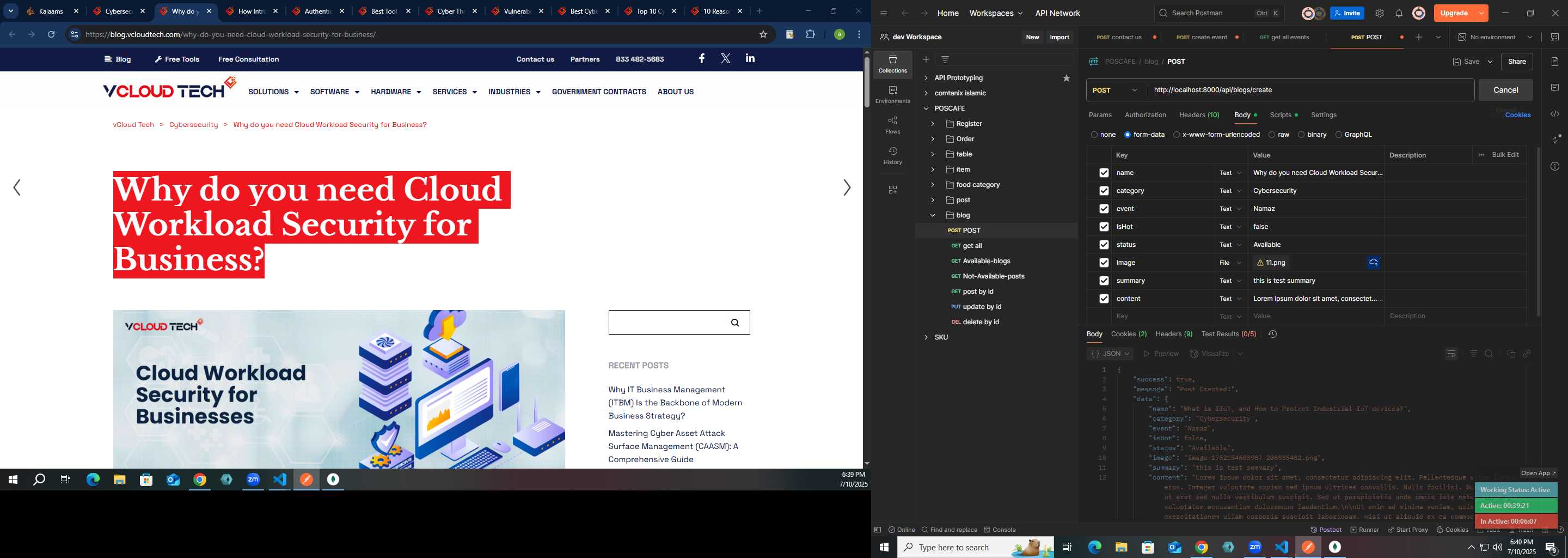The width and height of the screenshot is (1568, 558).
Task: Open the documentation icon in right sidebar
Action: (x=1554, y=62)
